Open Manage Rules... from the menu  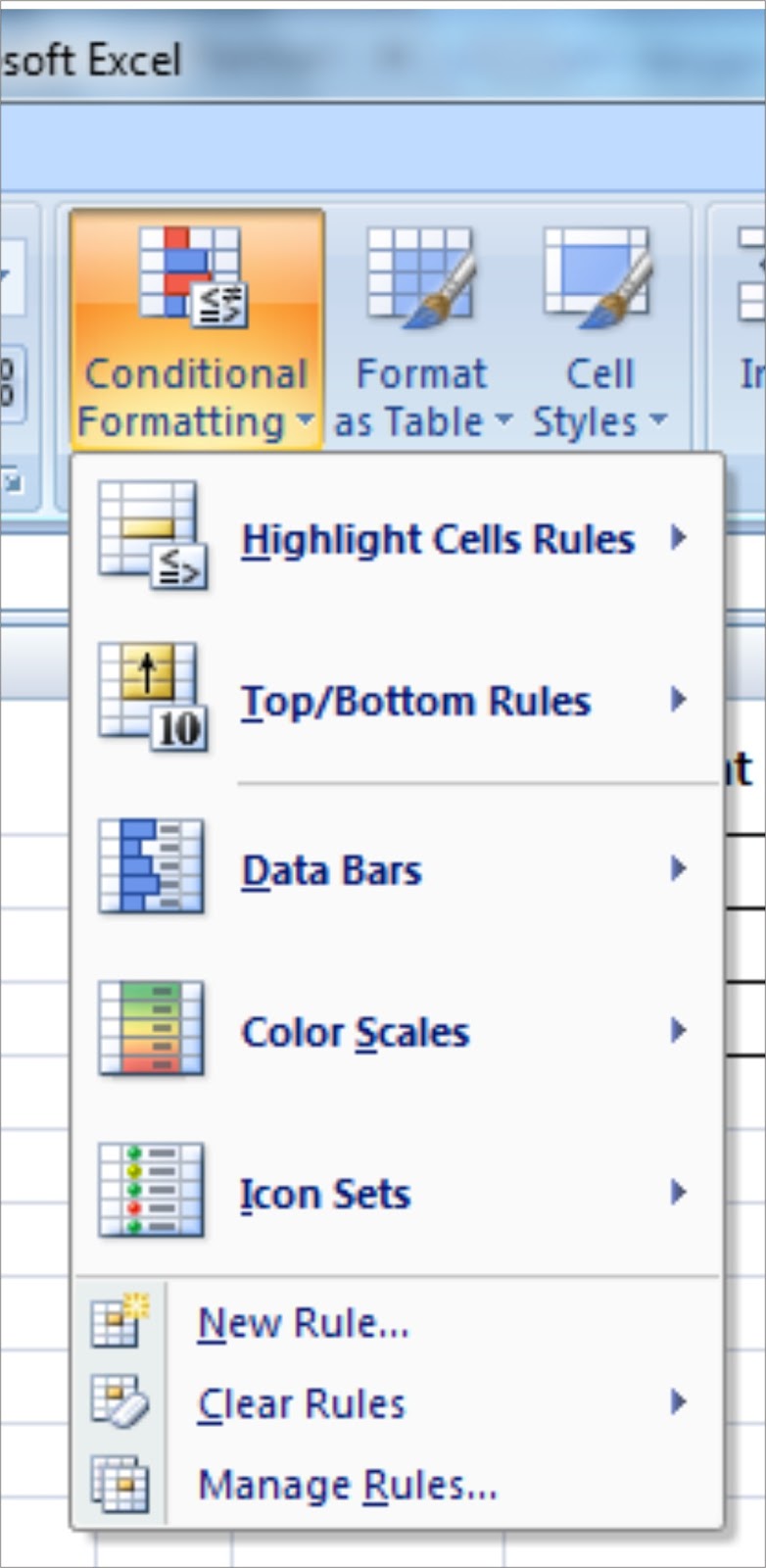point(398,1485)
